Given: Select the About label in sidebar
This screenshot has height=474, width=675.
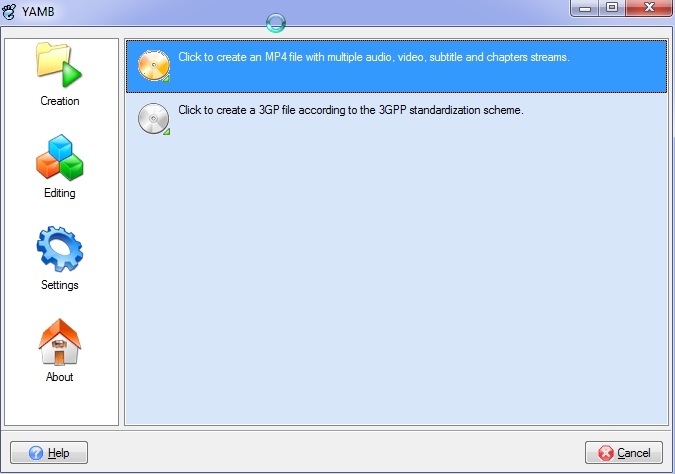Looking at the screenshot, I should 60,377.
